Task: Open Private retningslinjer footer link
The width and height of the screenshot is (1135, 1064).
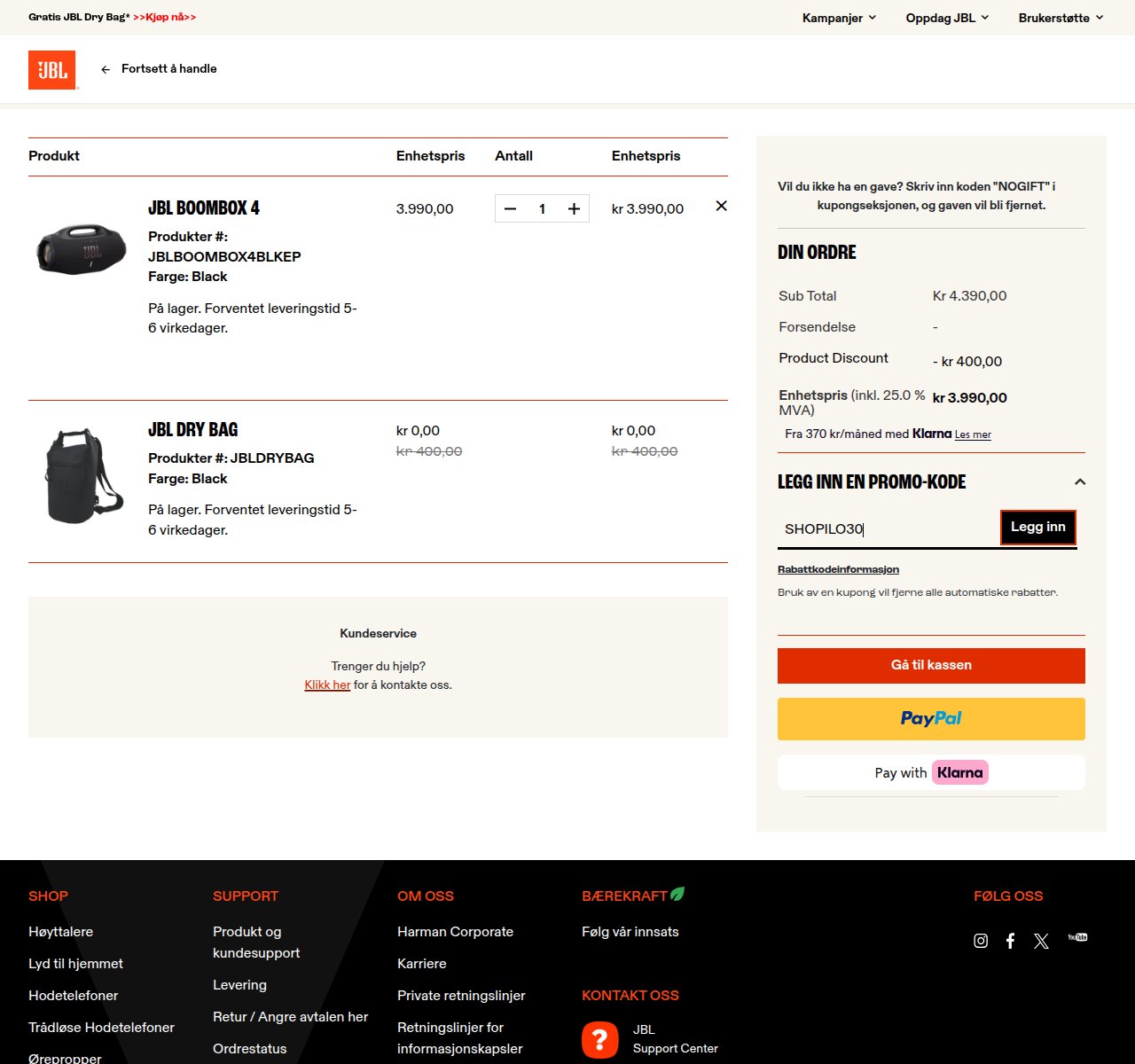Action: click(461, 995)
